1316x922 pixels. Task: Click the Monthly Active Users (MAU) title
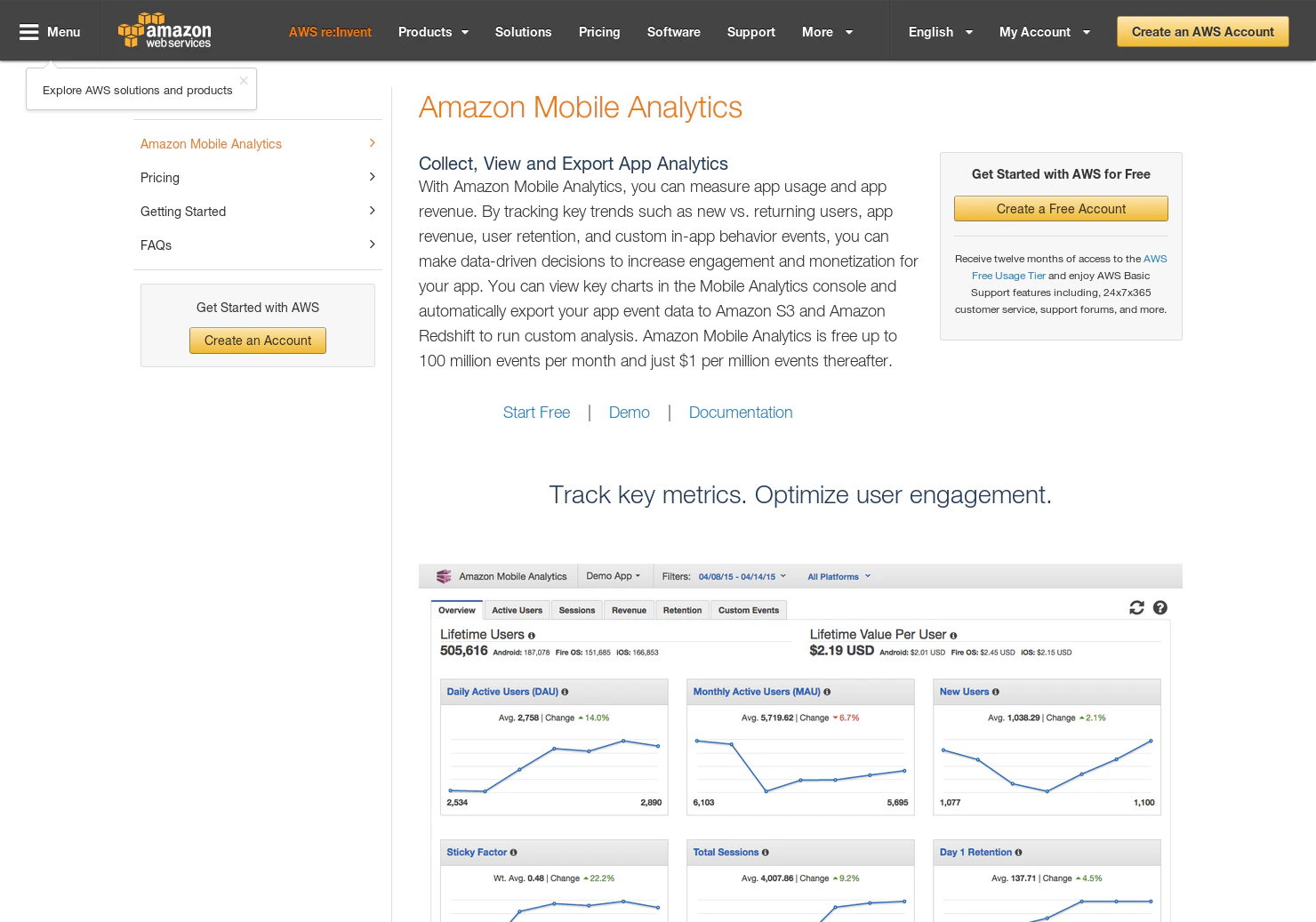[757, 692]
